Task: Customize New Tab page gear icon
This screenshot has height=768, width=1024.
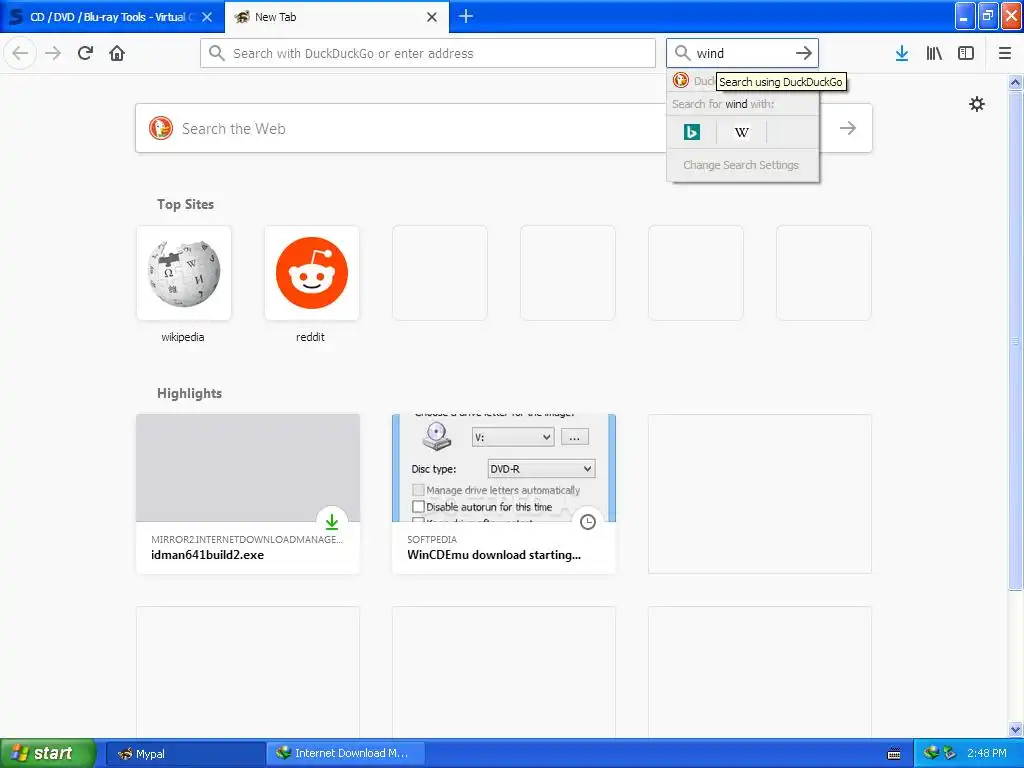Action: coord(976,104)
